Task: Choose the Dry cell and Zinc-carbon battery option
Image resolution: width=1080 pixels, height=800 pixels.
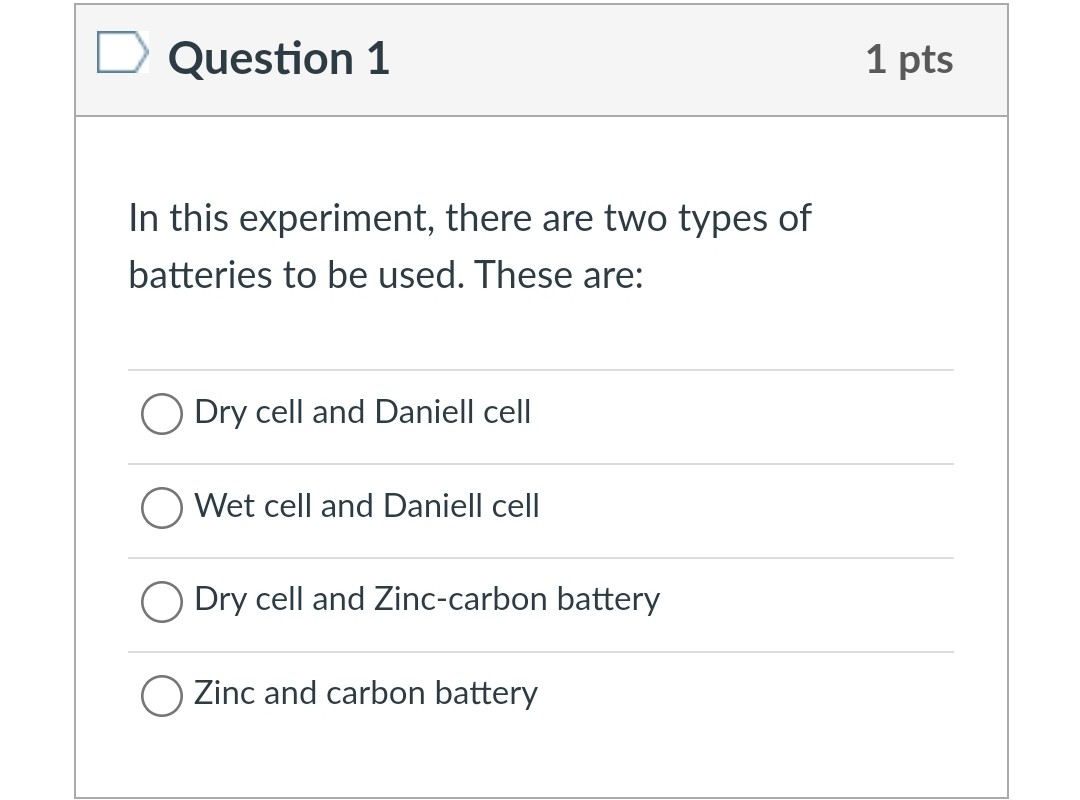Action: pos(161,601)
